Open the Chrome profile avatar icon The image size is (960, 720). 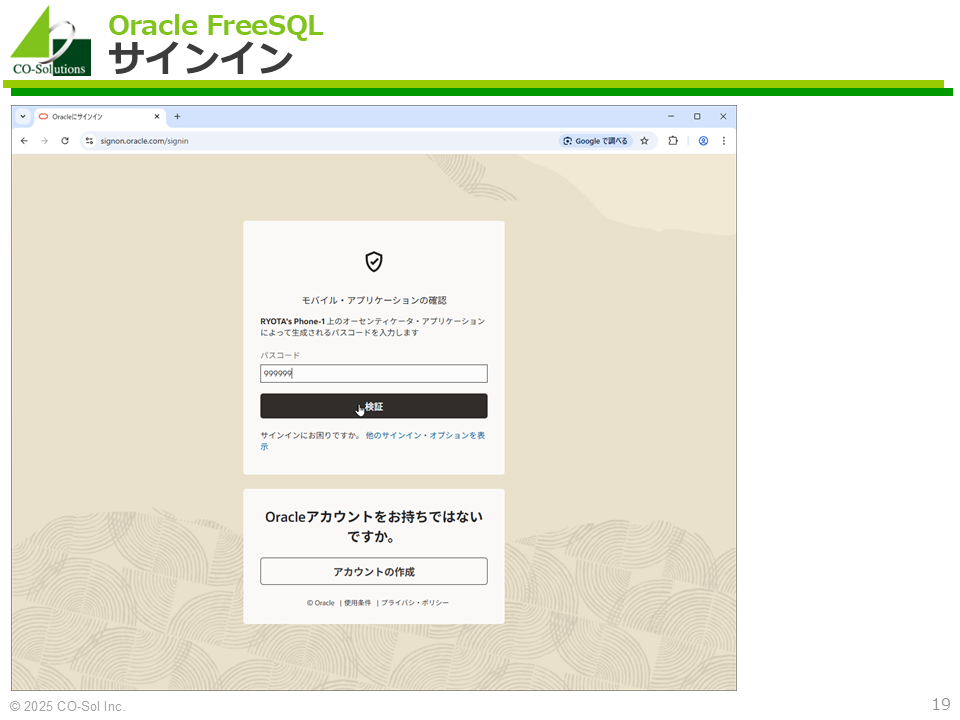click(703, 141)
